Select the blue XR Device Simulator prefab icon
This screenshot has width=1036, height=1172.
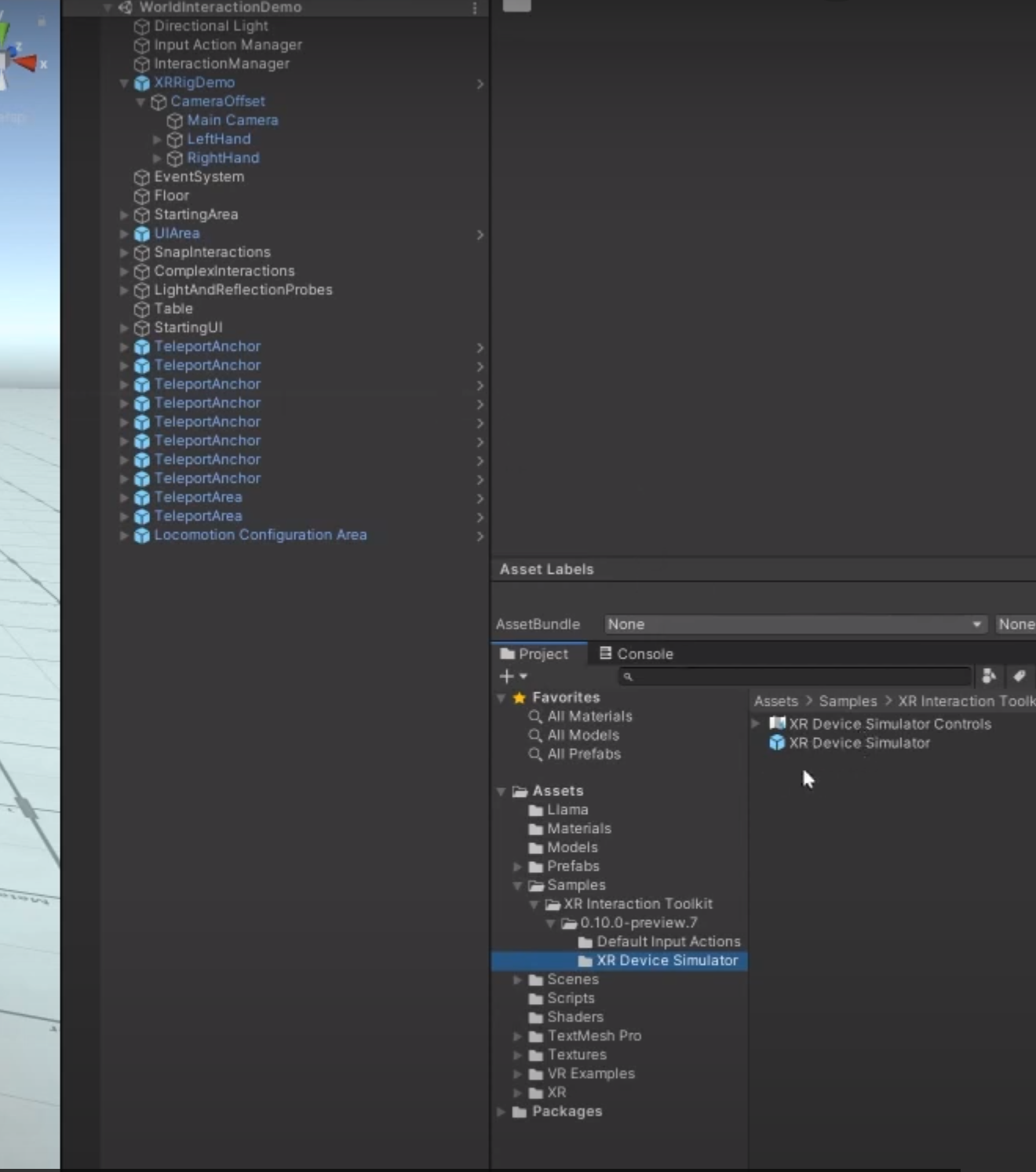click(777, 743)
